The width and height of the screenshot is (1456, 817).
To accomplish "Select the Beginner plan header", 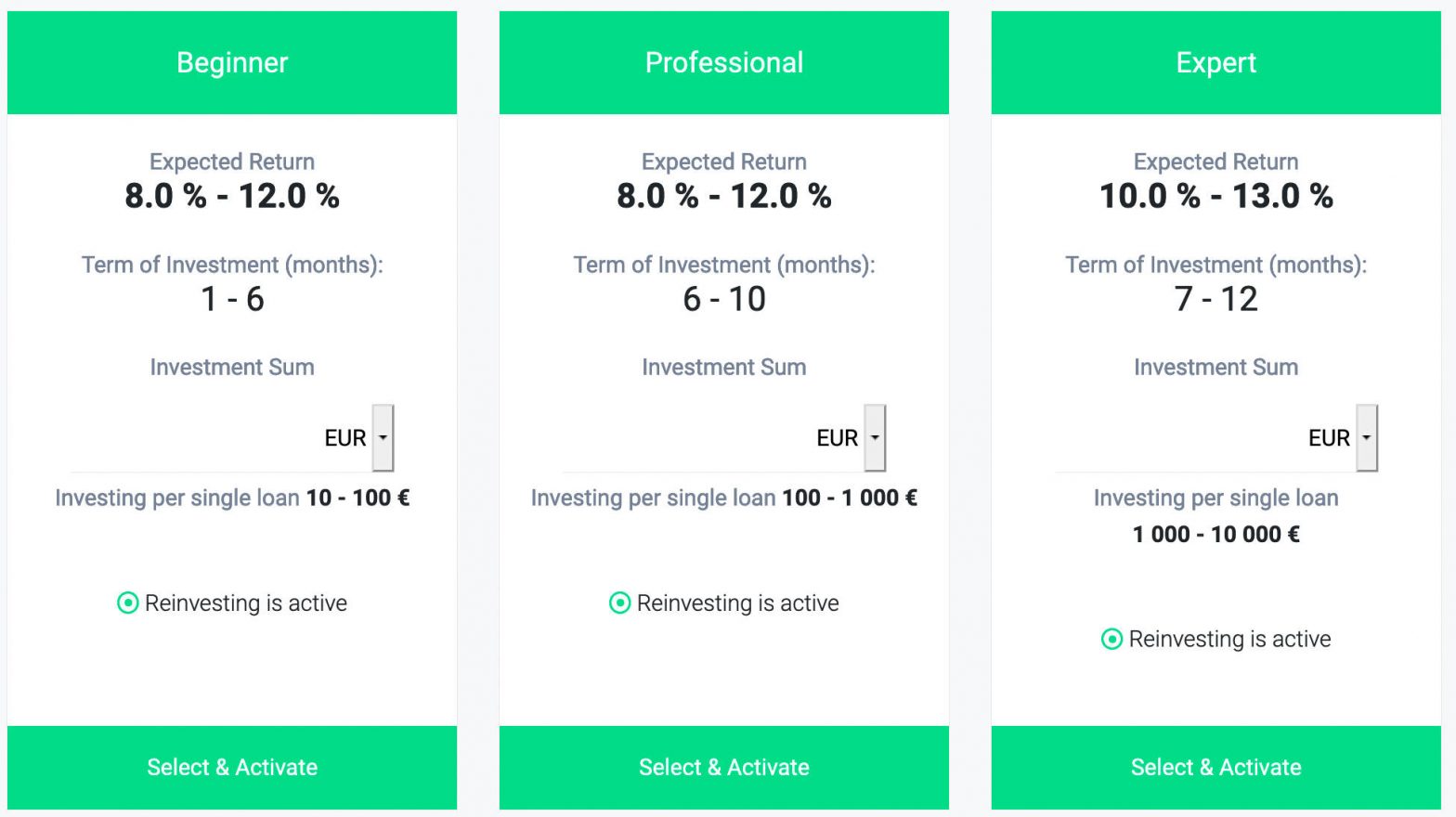I will pyautogui.click(x=232, y=62).
